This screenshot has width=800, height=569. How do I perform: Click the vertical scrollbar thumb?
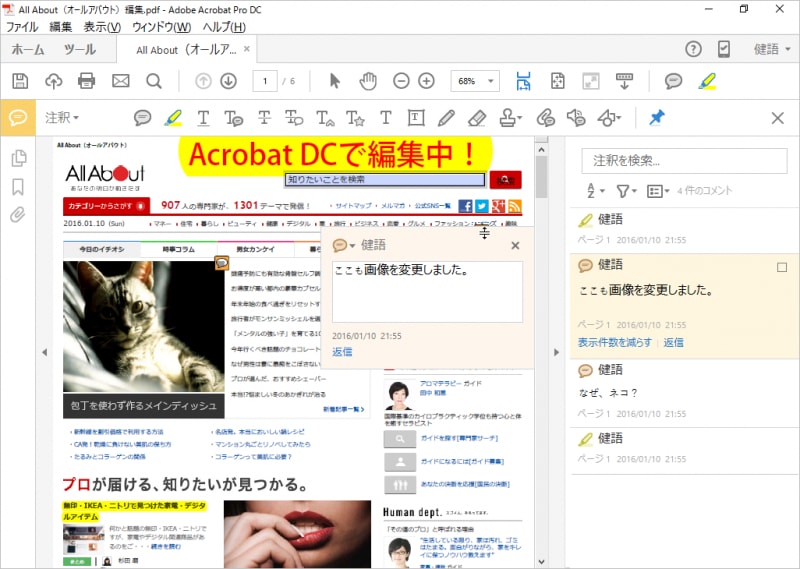click(541, 177)
